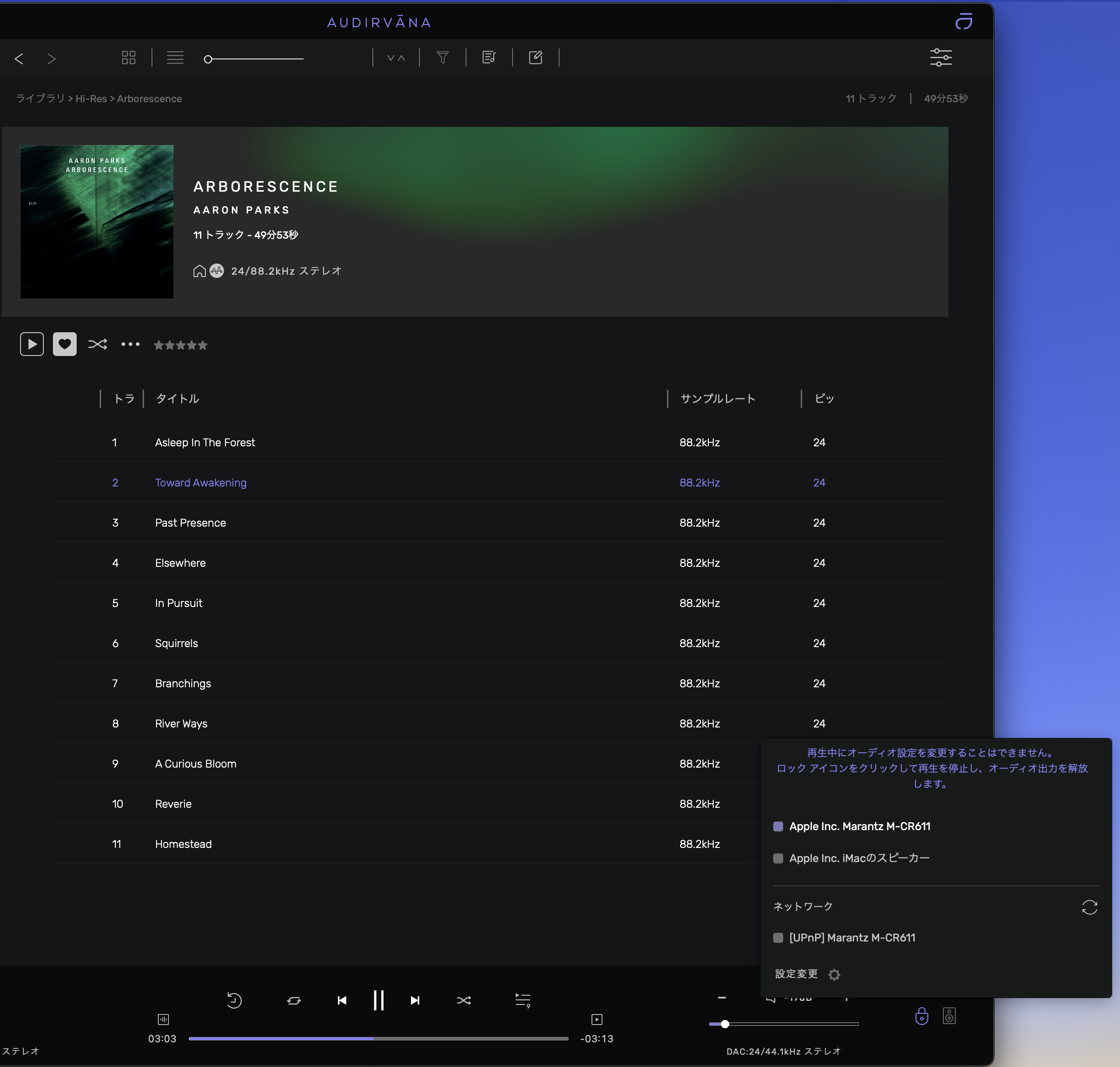Open the filter funnel icon
The width and height of the screenshot is (1120, 1067).
click(x=443, y=58)
